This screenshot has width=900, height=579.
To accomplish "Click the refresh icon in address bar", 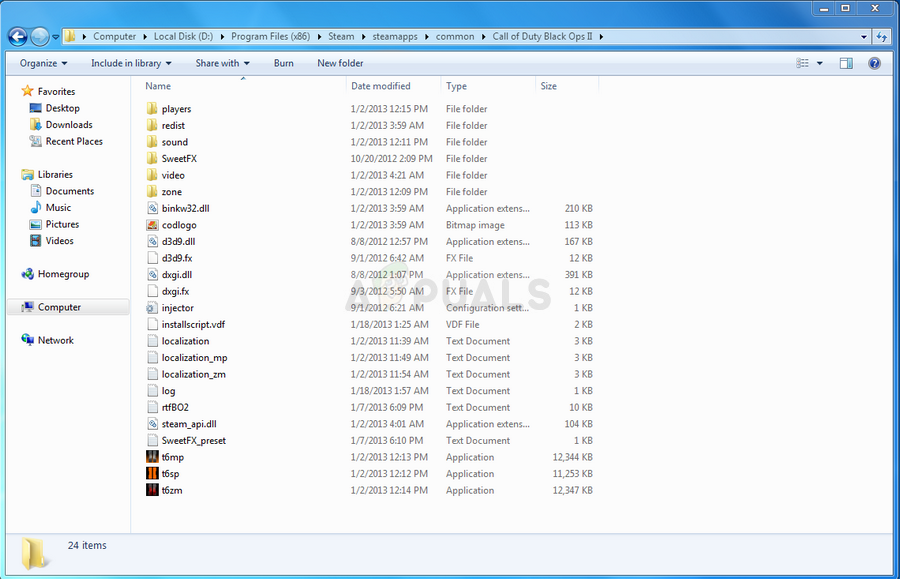I will tap(883, 36).
